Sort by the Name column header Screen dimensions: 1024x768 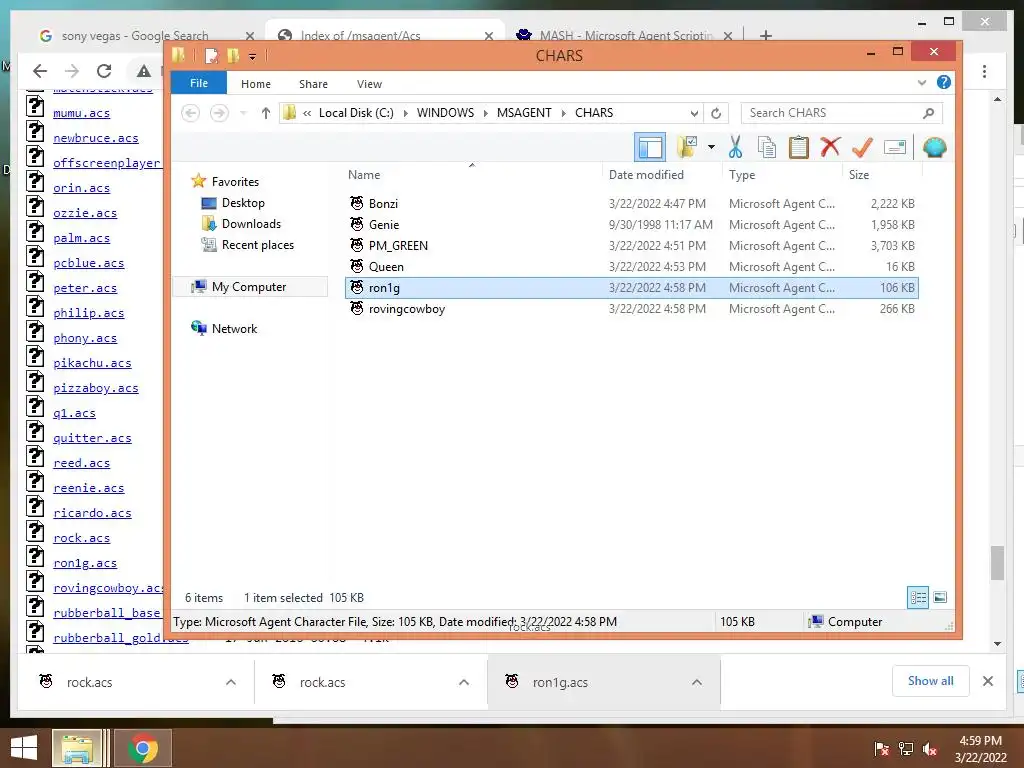(364, 175)
